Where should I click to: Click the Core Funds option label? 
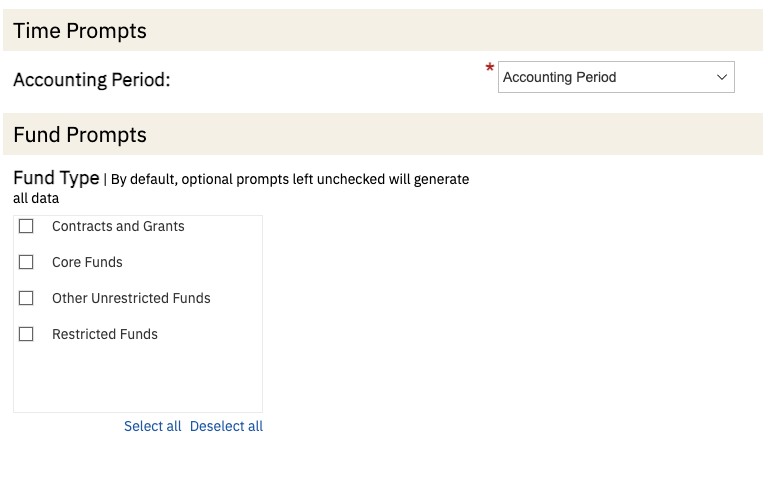point(87,262)
